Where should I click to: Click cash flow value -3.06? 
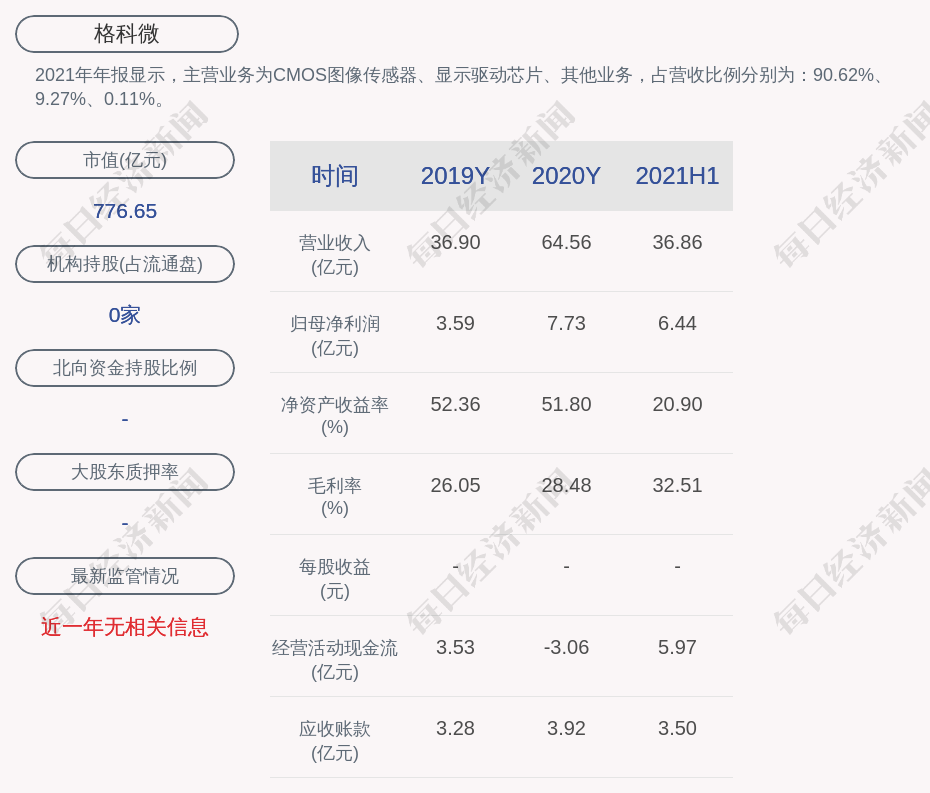566,647
